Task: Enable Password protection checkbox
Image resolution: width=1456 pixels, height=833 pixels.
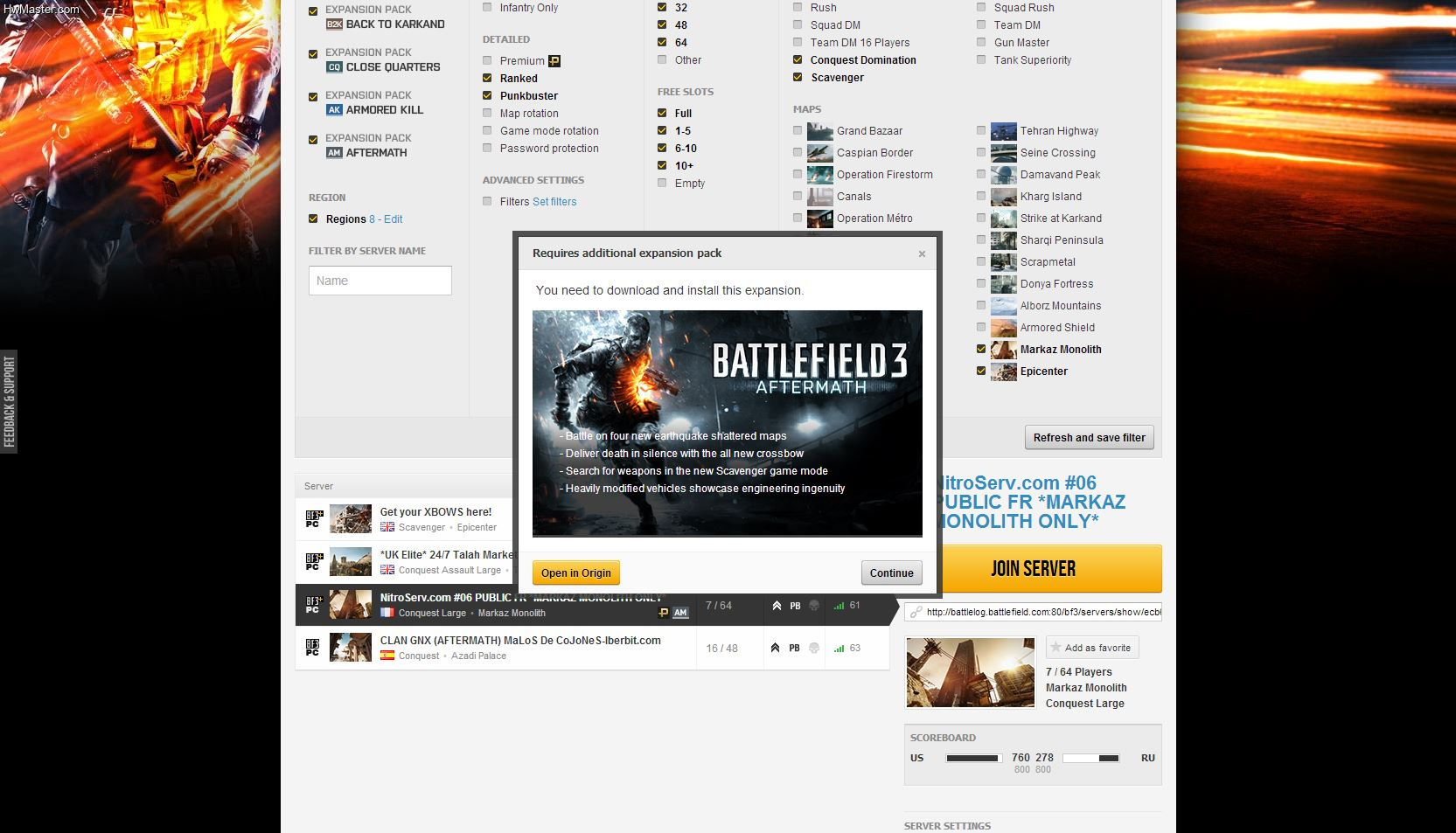Action: pos(487,148)
